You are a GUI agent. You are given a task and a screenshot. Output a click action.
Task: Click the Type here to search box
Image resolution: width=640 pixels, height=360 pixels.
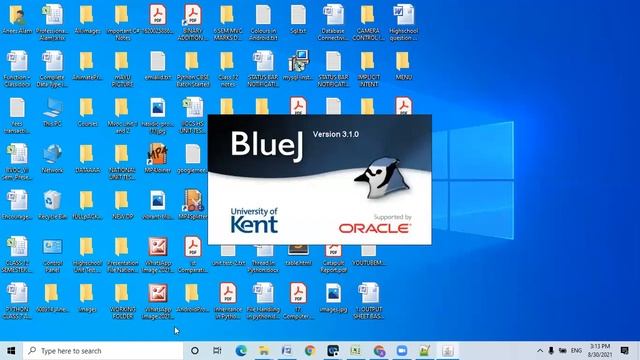[103, 351]
